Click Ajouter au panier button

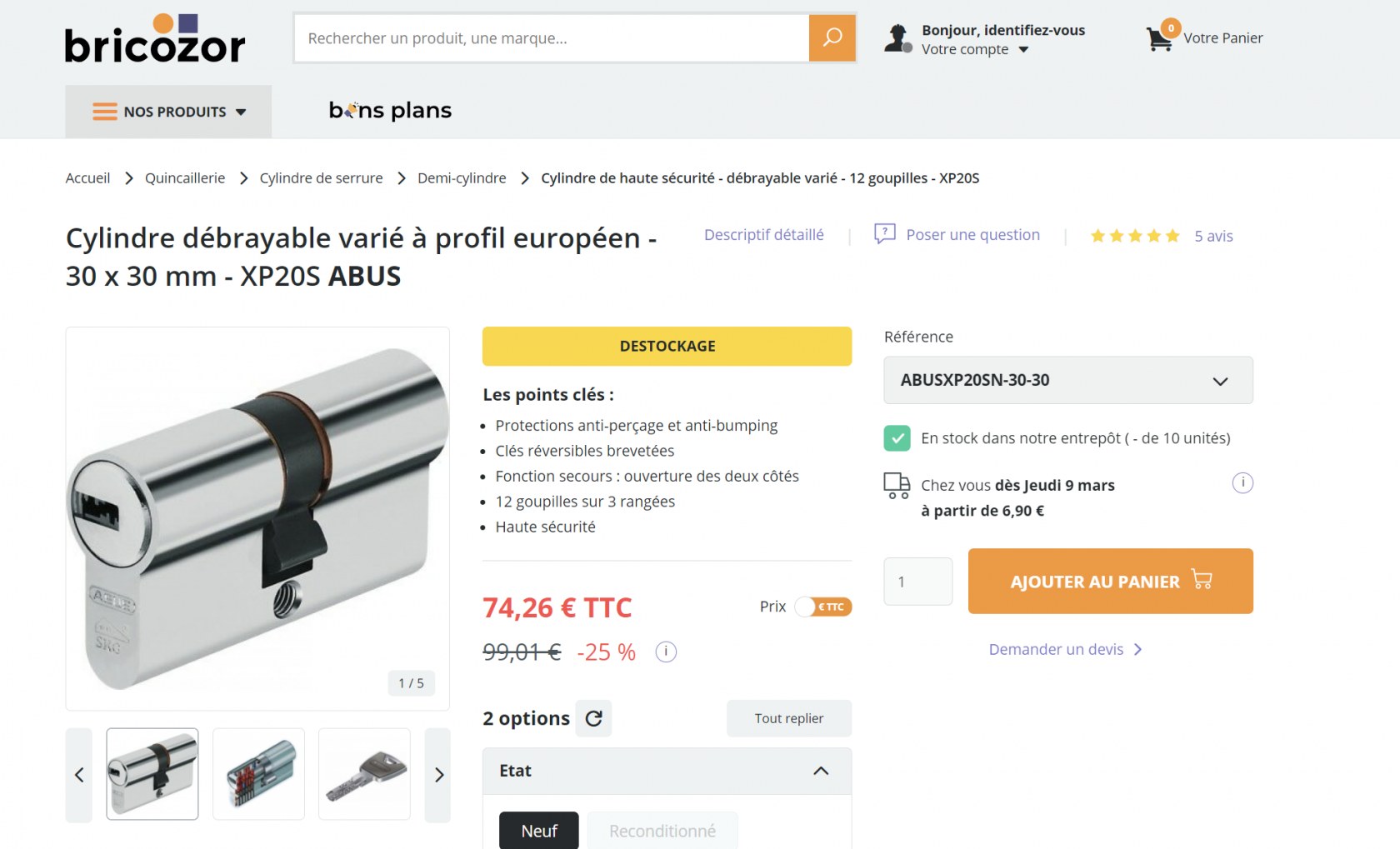(1110, 581)
